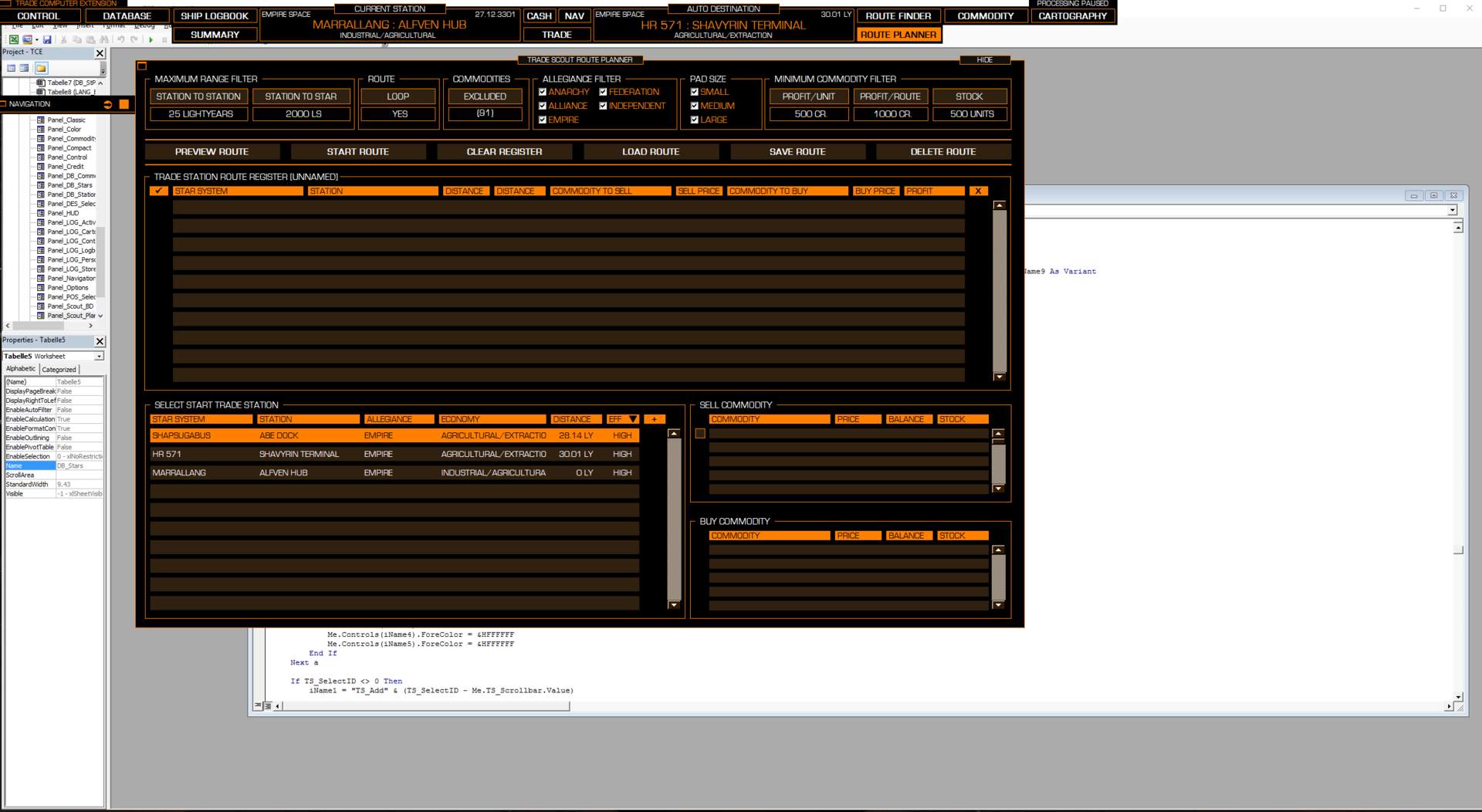Toggle the Federation allegiance checkbox
This screenshot has width=1482, height=812.
coord(603,92)
